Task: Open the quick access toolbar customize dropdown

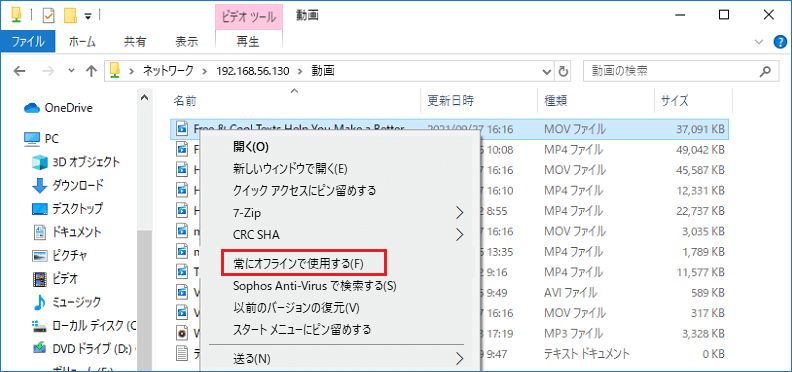Action: click(x=87, y=16)
